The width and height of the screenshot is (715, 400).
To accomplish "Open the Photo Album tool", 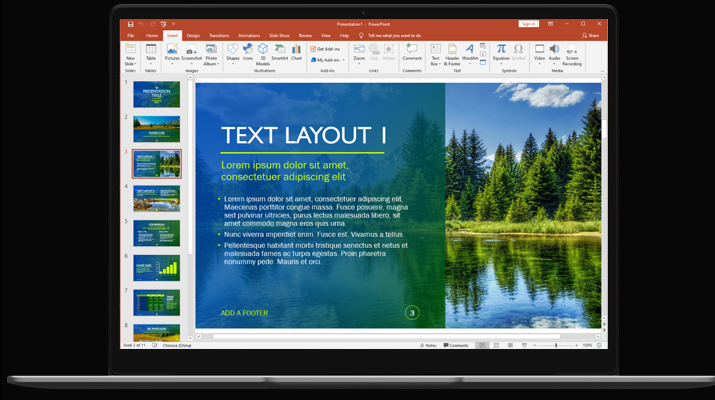I will (x=211, y=55).
